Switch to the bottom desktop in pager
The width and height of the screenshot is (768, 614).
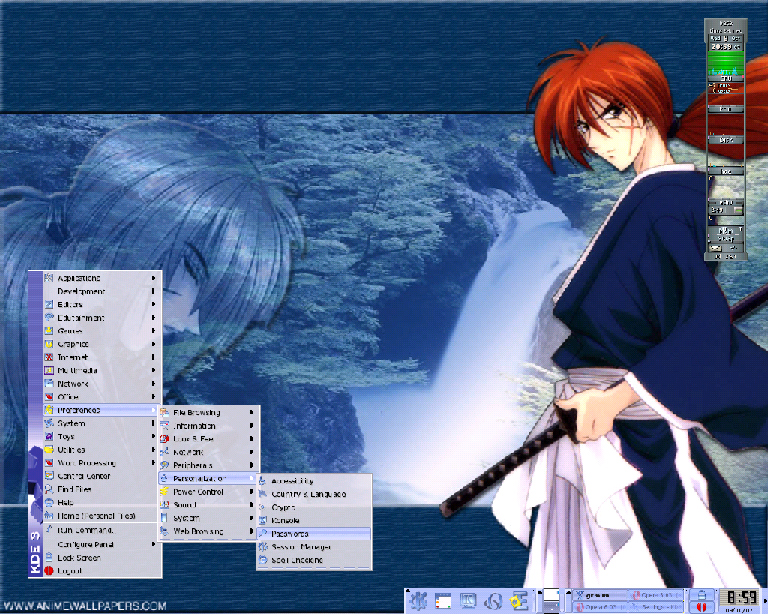point(552,607)
